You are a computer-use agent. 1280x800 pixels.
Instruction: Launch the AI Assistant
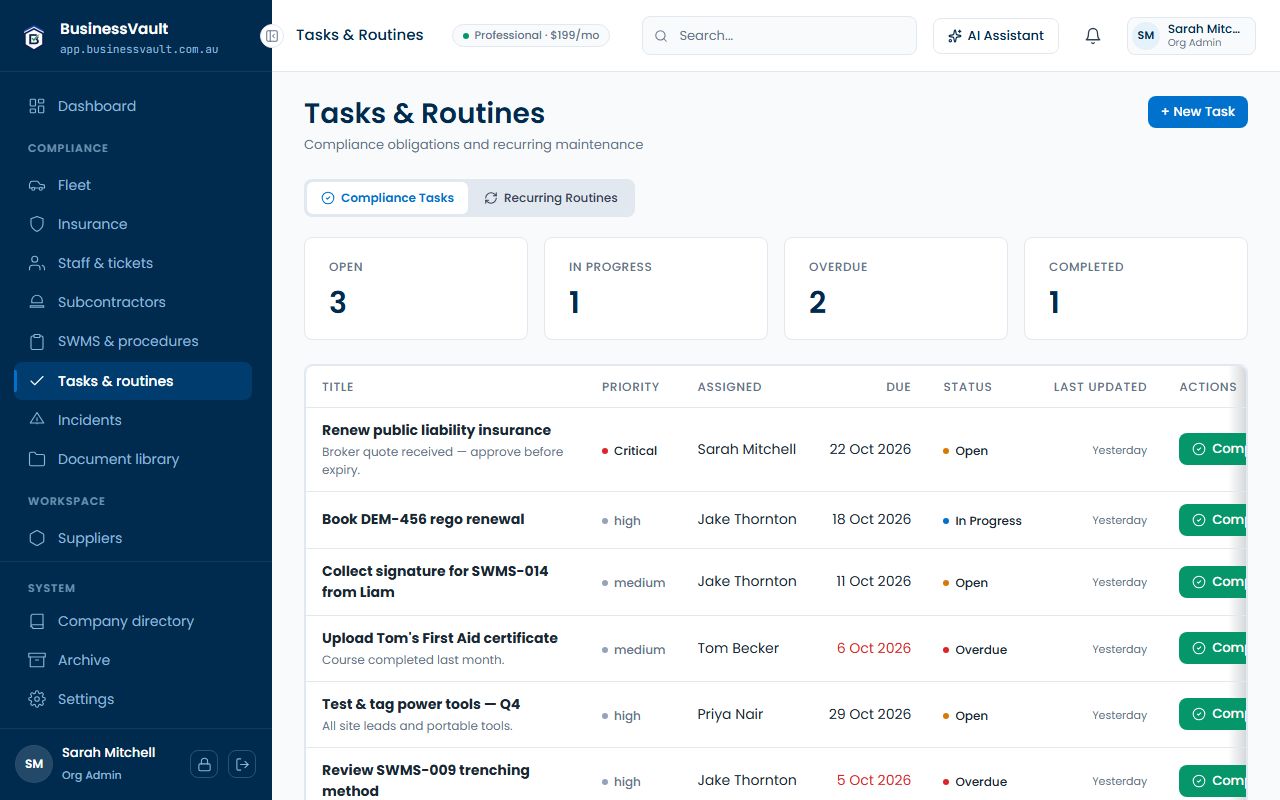[x=996, y=36]
